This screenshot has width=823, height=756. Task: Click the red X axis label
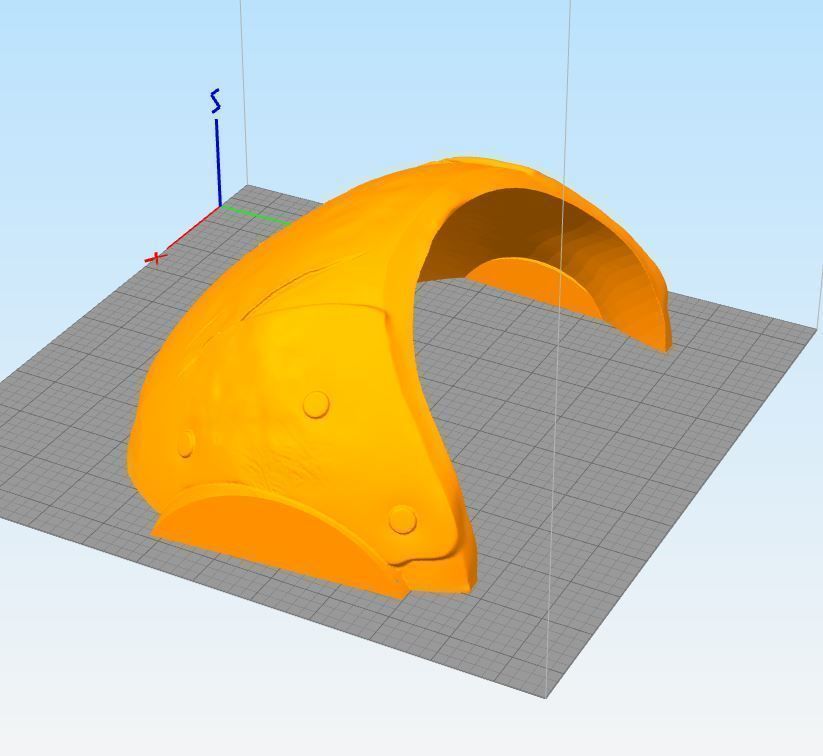[155, 258]
